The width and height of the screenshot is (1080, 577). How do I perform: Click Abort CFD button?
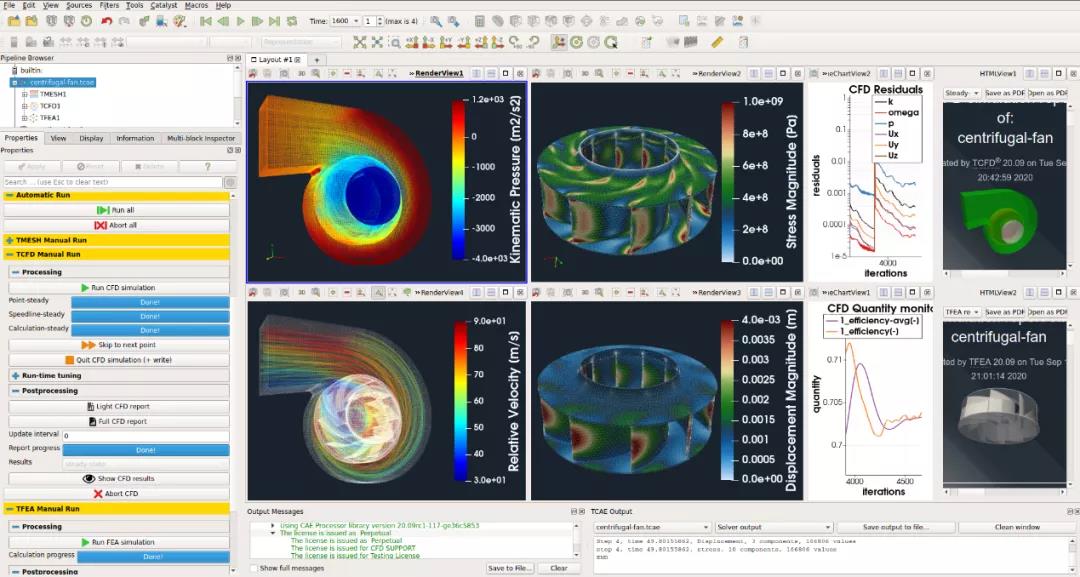point(118,494)
